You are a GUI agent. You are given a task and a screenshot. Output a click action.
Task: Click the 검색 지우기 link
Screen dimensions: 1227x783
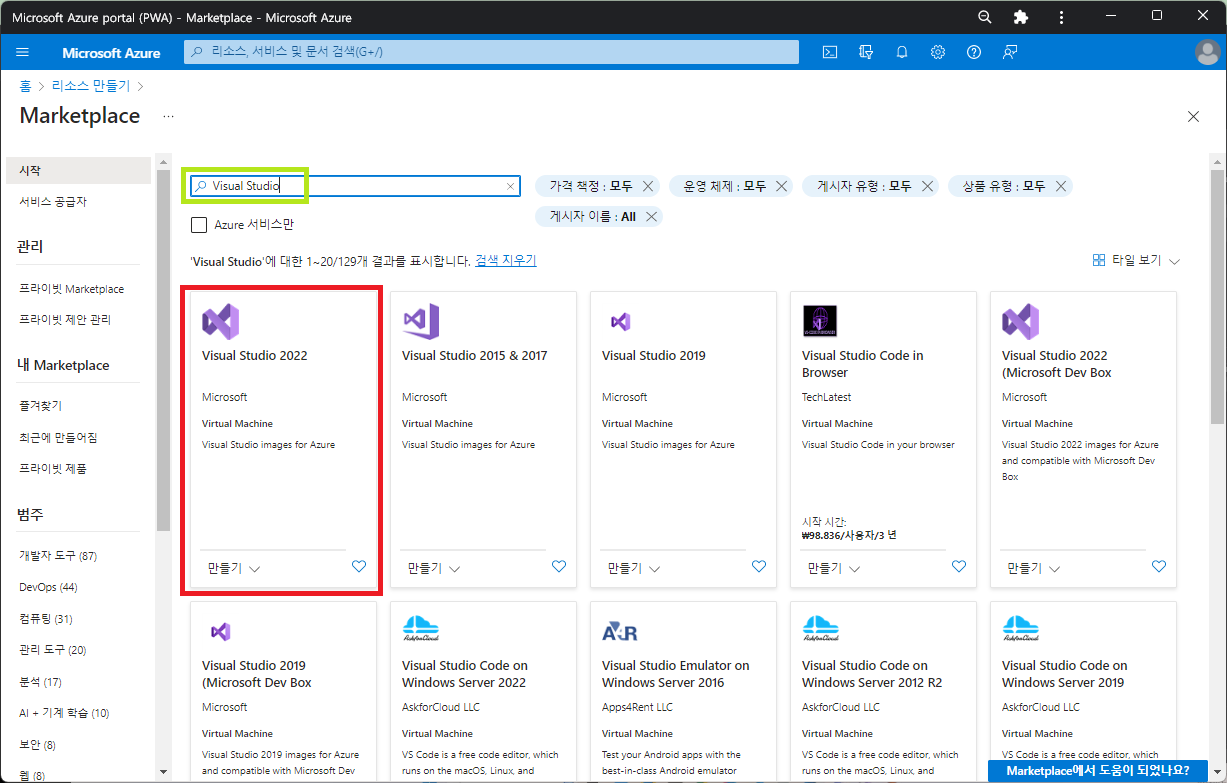pos(506,260)
